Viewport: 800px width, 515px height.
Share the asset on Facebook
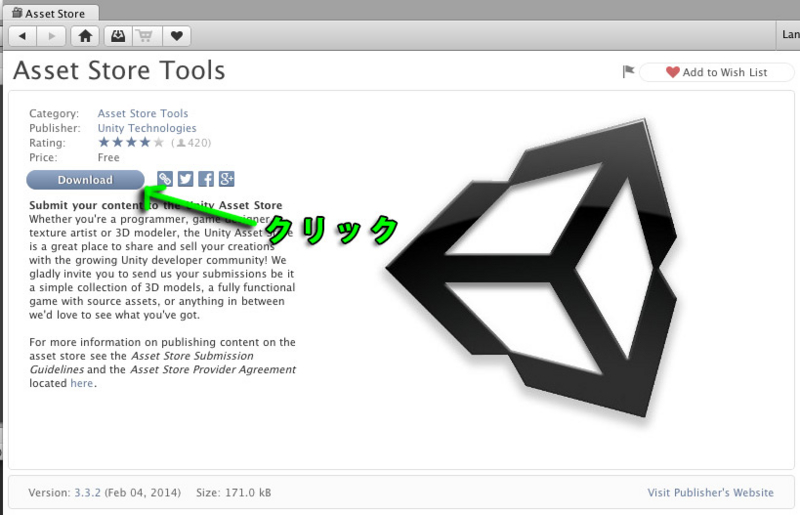(x=206, y=179)
